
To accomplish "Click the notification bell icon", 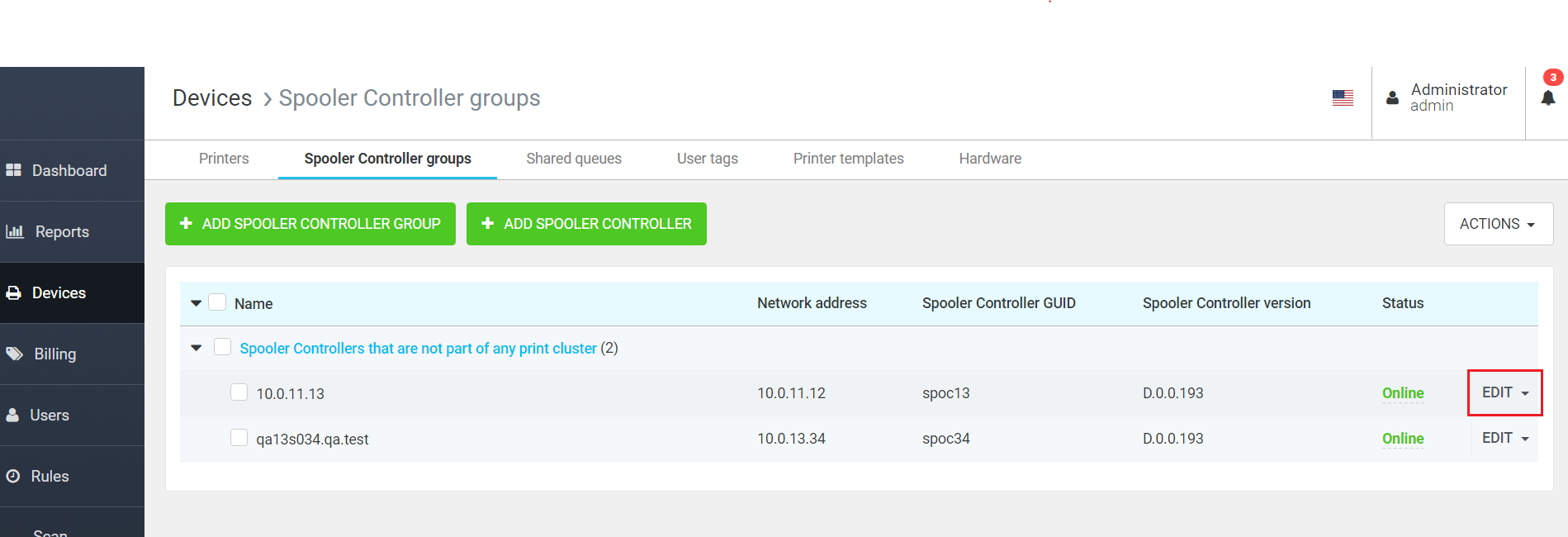I will (x=1547, y=98).
